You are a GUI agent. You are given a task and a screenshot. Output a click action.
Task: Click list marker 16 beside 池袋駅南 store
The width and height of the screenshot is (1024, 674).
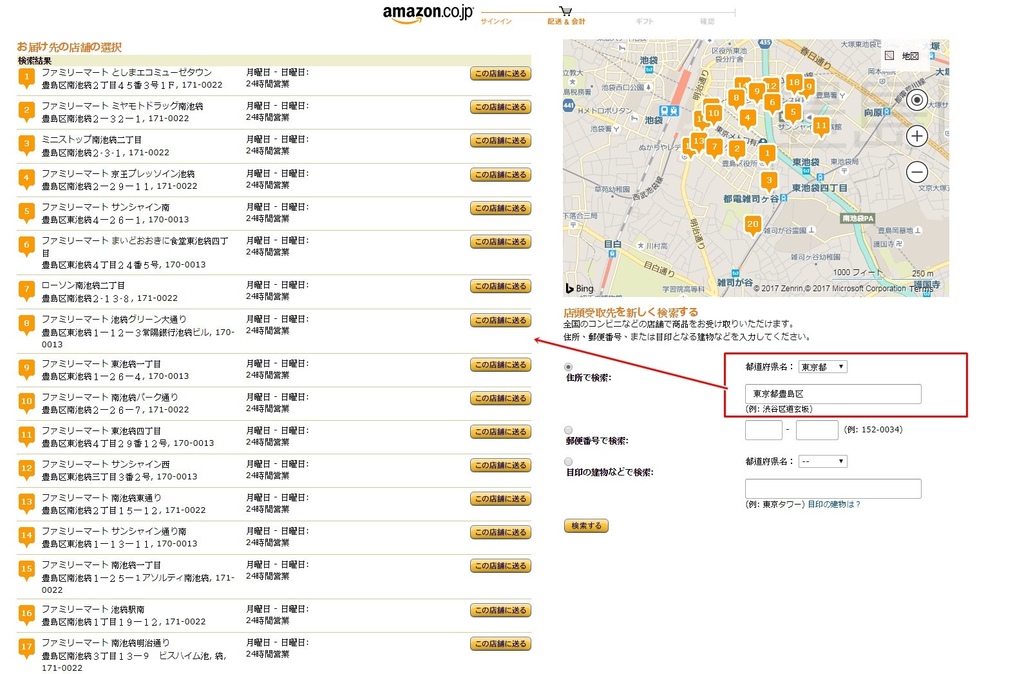pyautogui.click(x=26, y=614)
